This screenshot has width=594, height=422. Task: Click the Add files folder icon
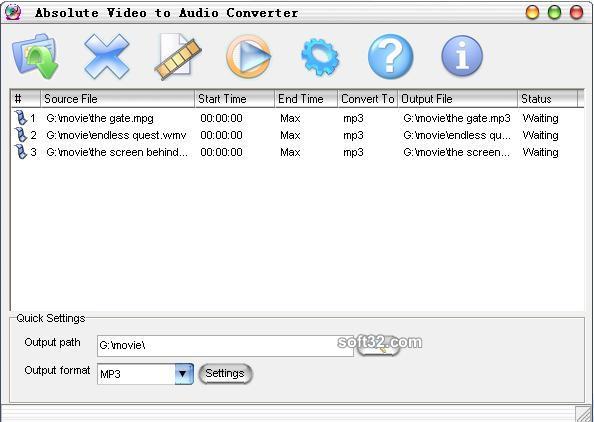click(x=35, y=56)
